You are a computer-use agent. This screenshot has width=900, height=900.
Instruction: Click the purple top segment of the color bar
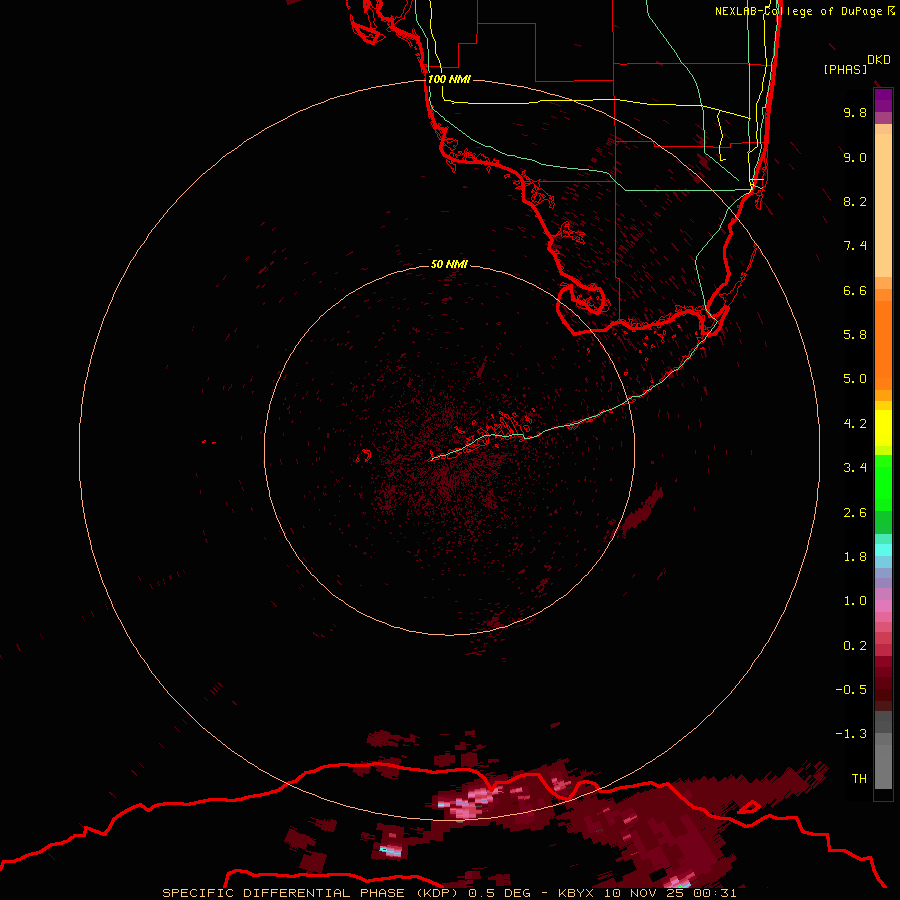883,100
